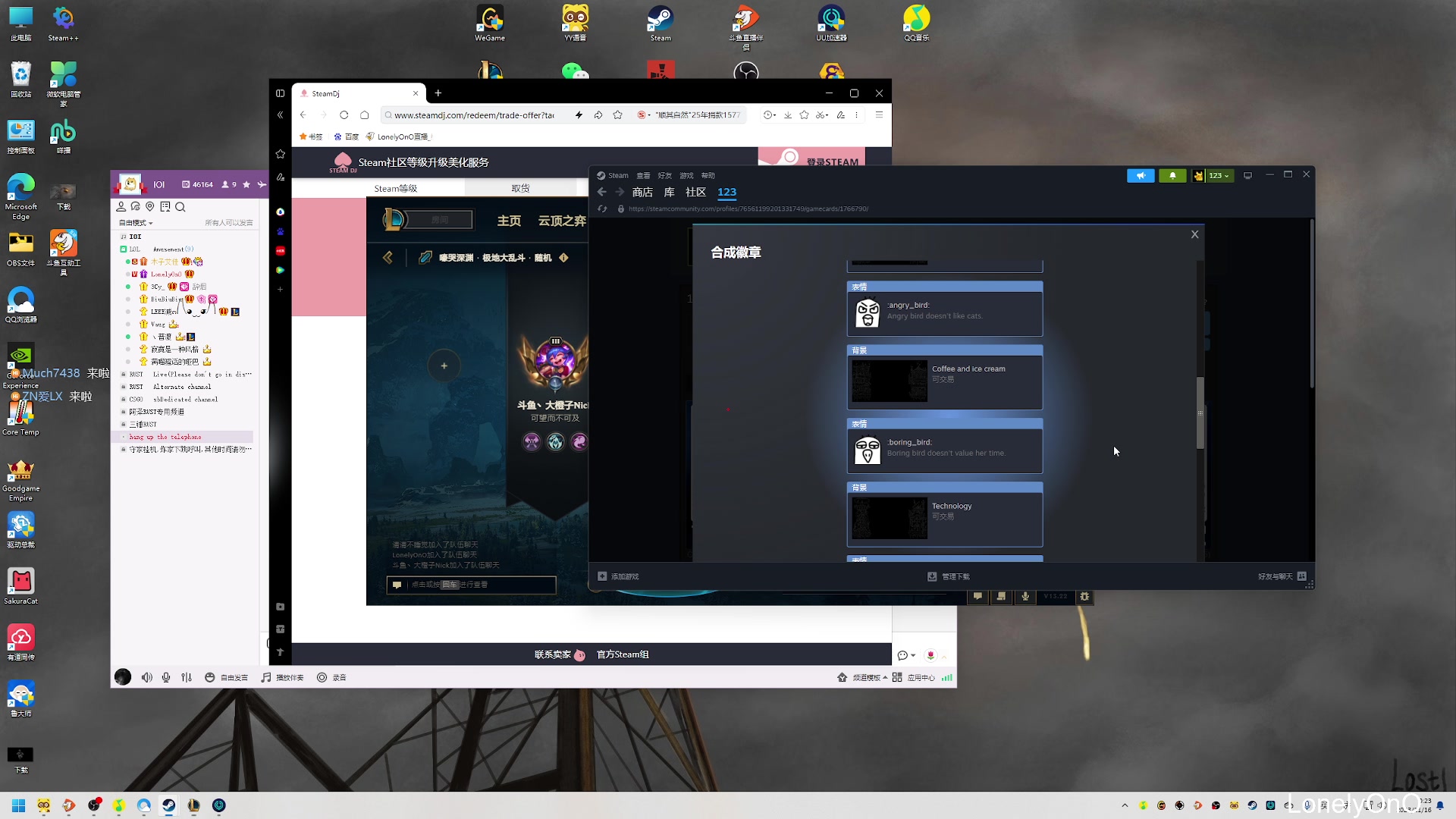Image resolution: width=1456 pixels, height=819 pixels.
Task: Click the badge dialog scrollbar thumb
Action: [x=1200, y=413]
